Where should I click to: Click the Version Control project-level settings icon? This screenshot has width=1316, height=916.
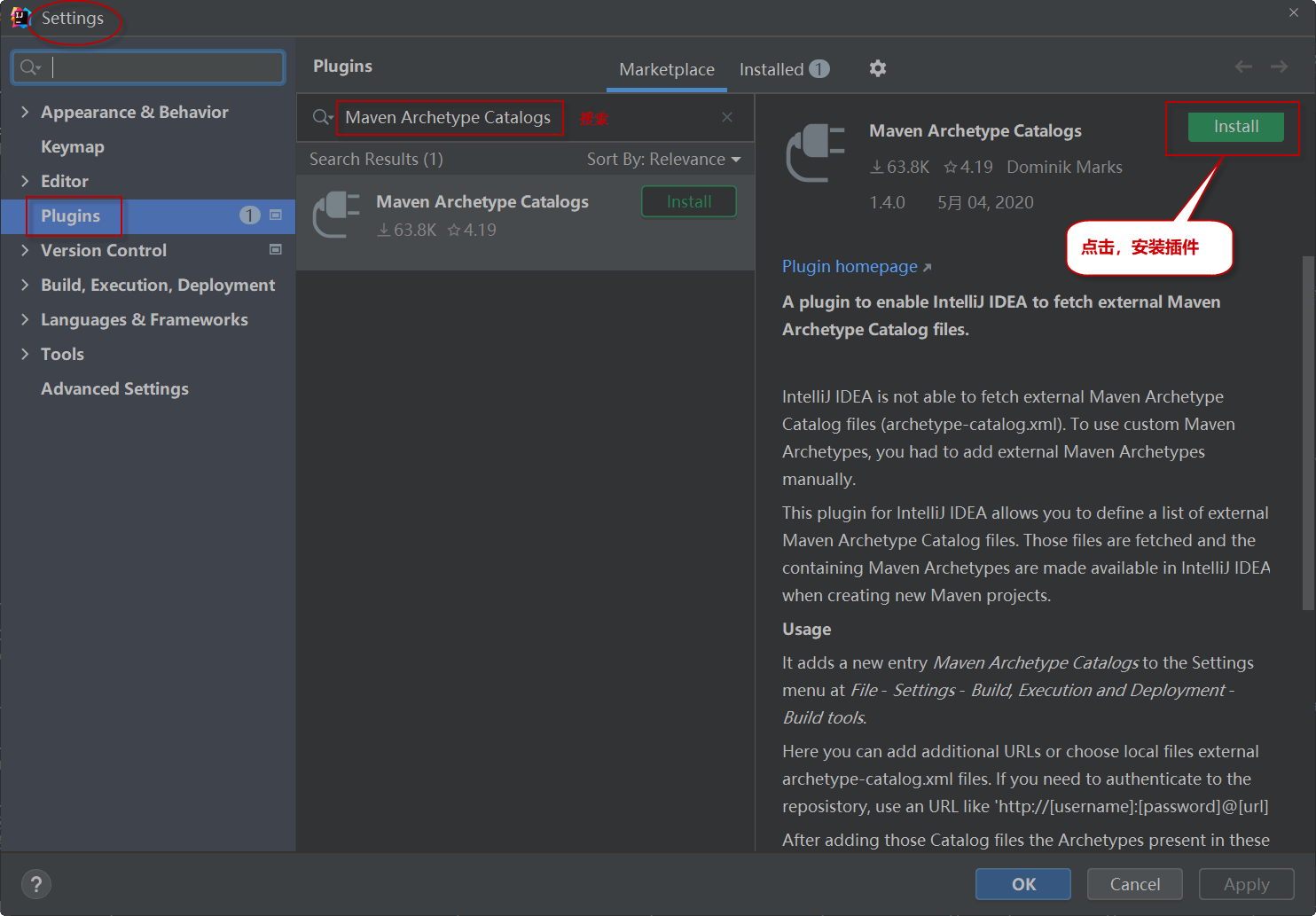[276, 250]
